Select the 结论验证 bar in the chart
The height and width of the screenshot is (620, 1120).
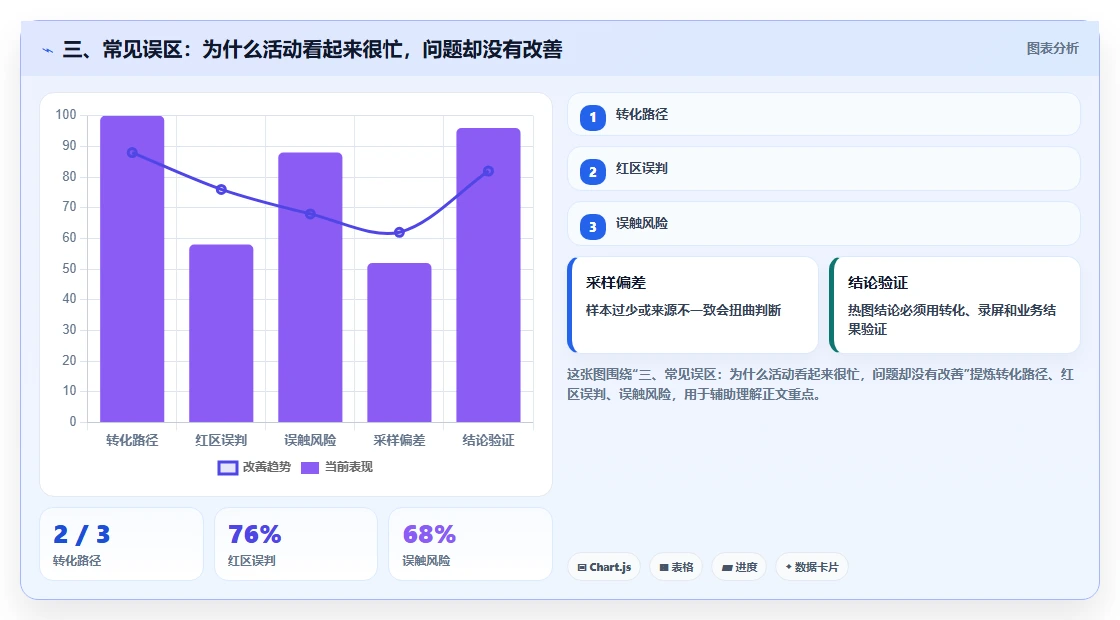(489, 275)
